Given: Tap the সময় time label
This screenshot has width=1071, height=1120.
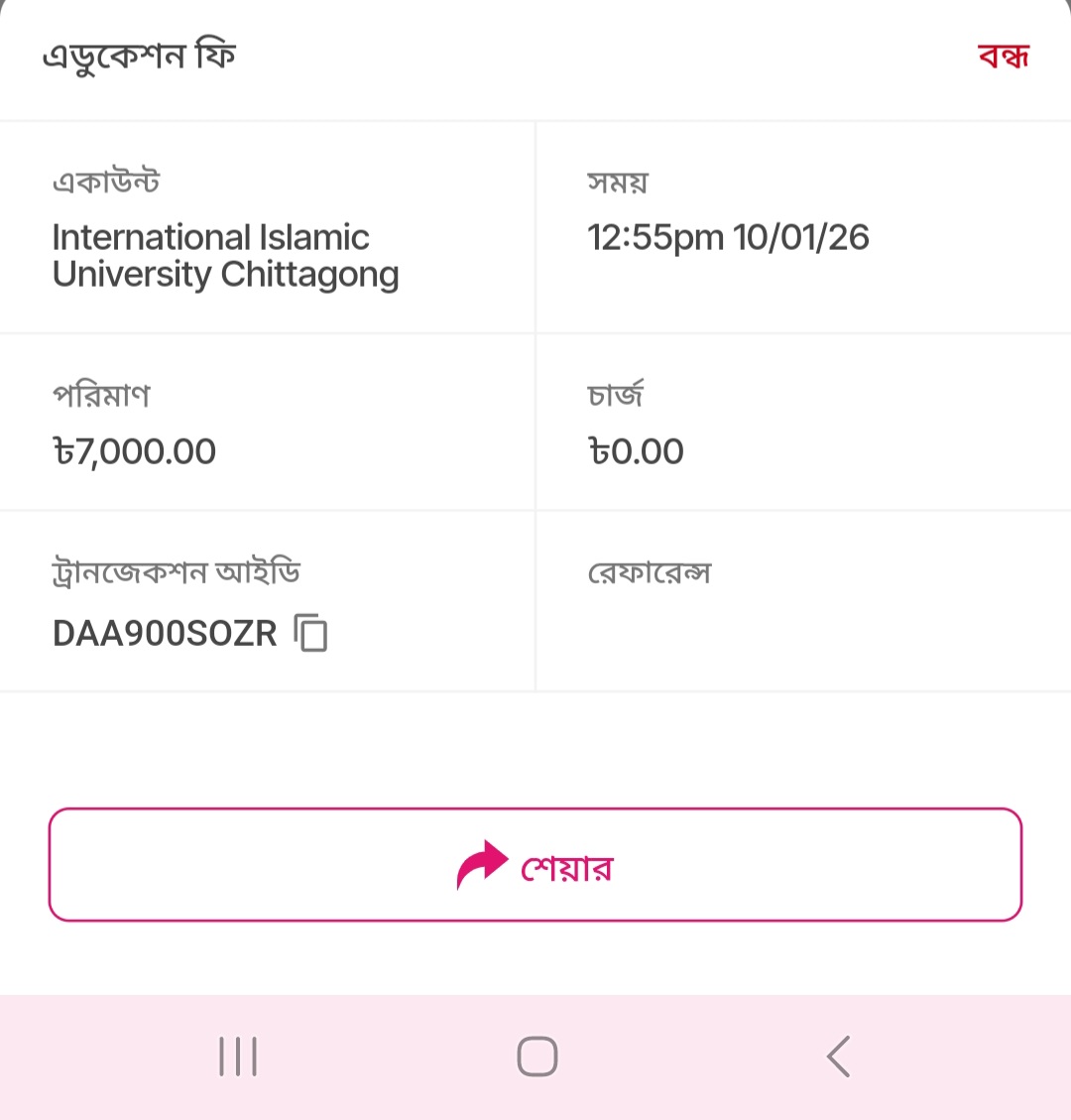Looking at the screenshot, I should tap(617, 183).
